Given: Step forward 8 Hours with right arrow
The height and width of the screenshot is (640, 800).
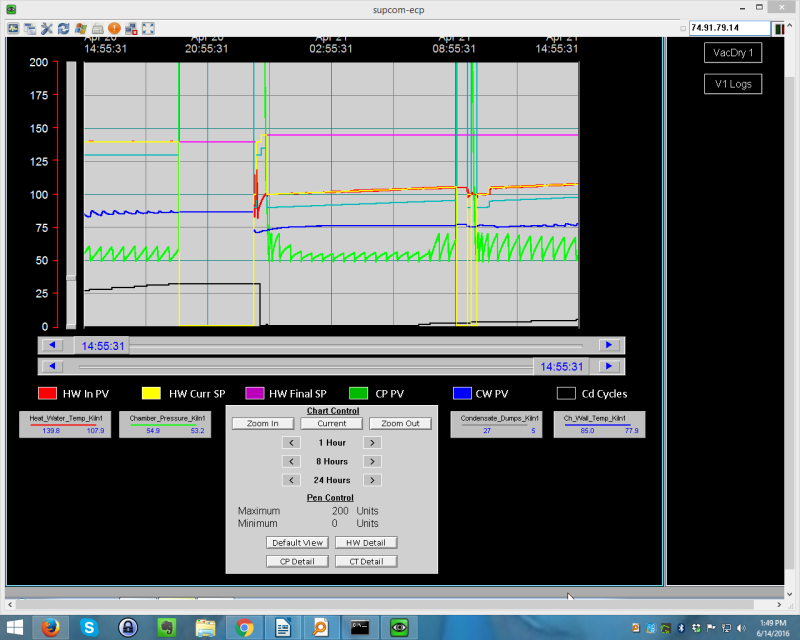Looking at the screenshot, I should 372,461.
